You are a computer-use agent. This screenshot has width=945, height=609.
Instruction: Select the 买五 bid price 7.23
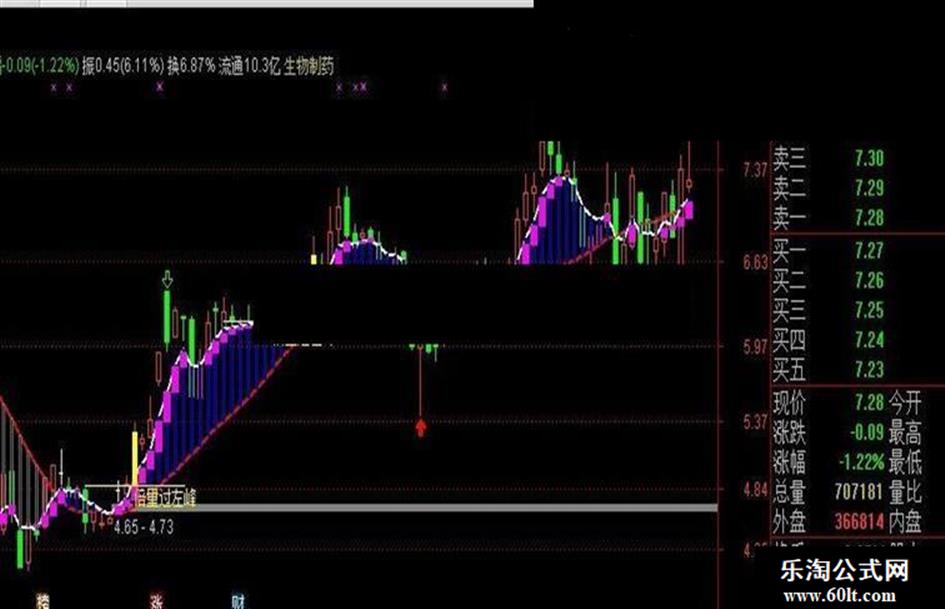point(869,369)
